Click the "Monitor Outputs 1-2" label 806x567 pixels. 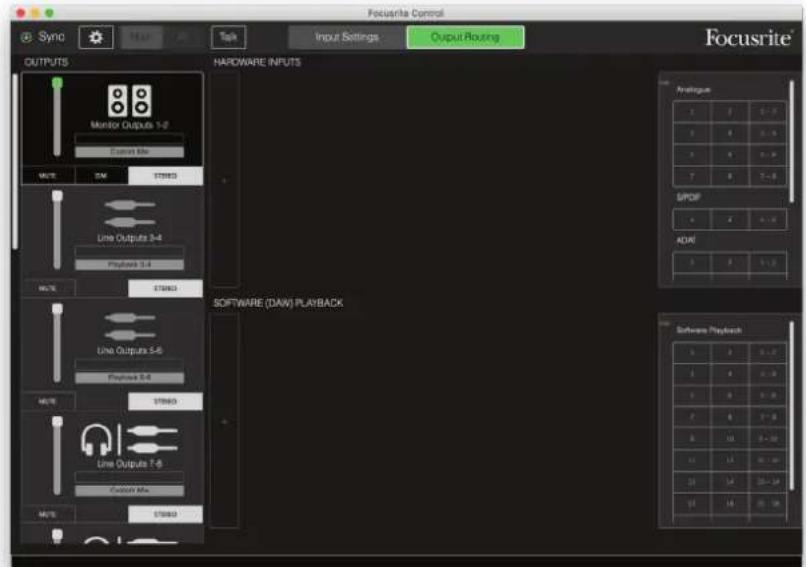(x=130, y=125)
